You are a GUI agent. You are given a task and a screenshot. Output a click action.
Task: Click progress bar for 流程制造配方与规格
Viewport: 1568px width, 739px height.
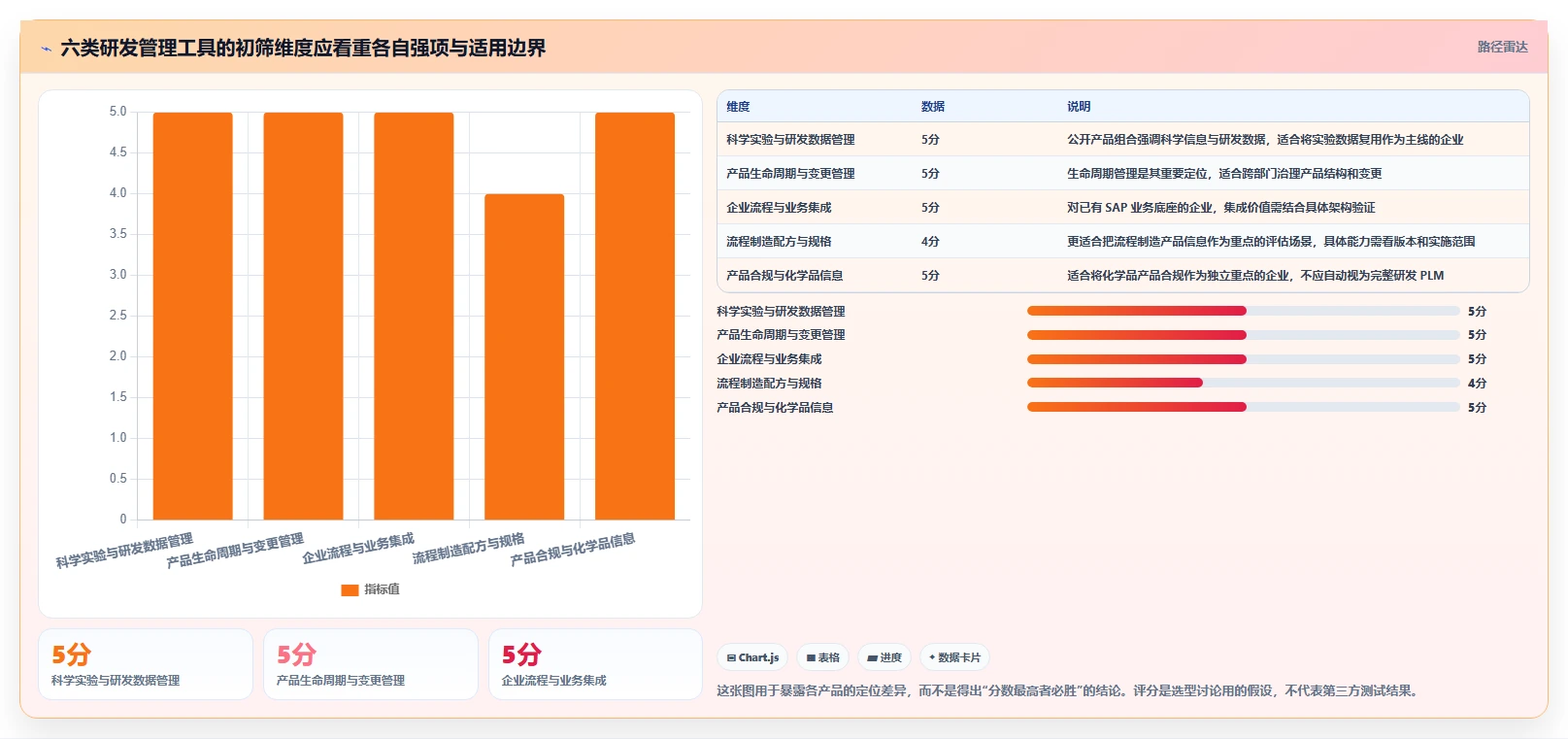(1244, 383)
